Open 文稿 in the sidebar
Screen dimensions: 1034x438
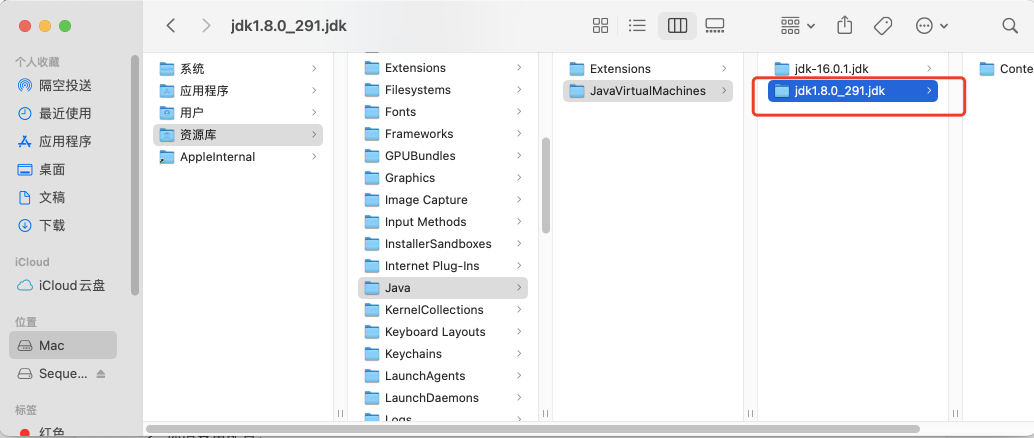[65, 197]
